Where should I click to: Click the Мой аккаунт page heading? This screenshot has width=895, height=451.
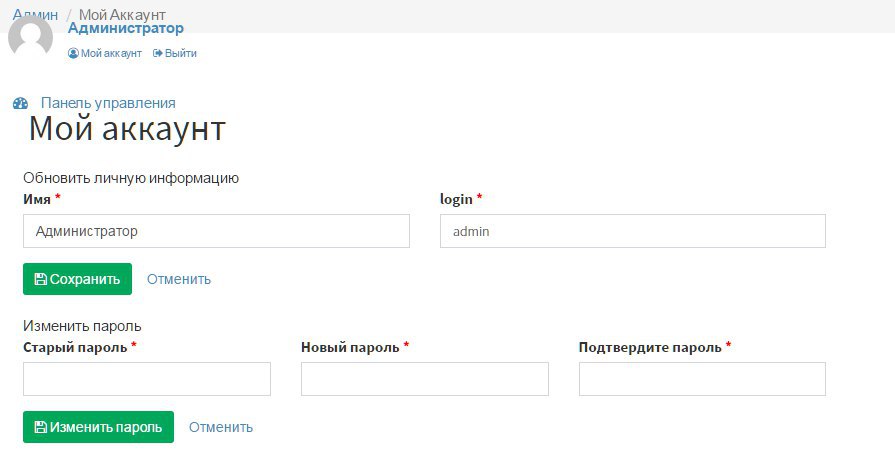point(127,128)
